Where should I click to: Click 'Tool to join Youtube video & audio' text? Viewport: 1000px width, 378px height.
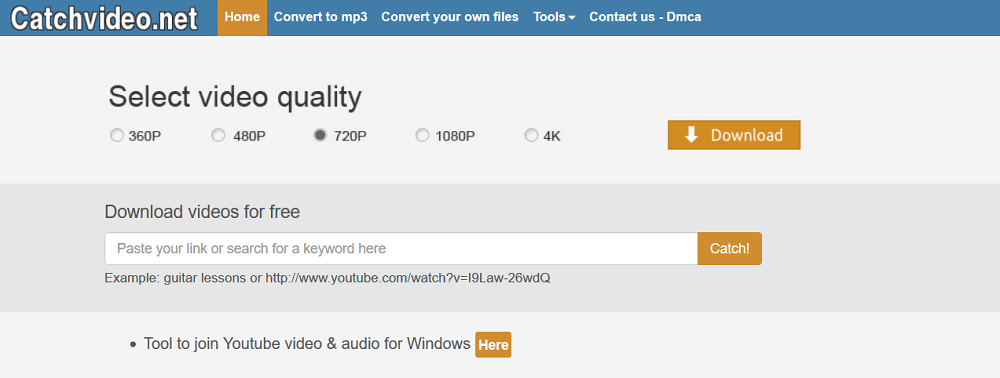307,344
